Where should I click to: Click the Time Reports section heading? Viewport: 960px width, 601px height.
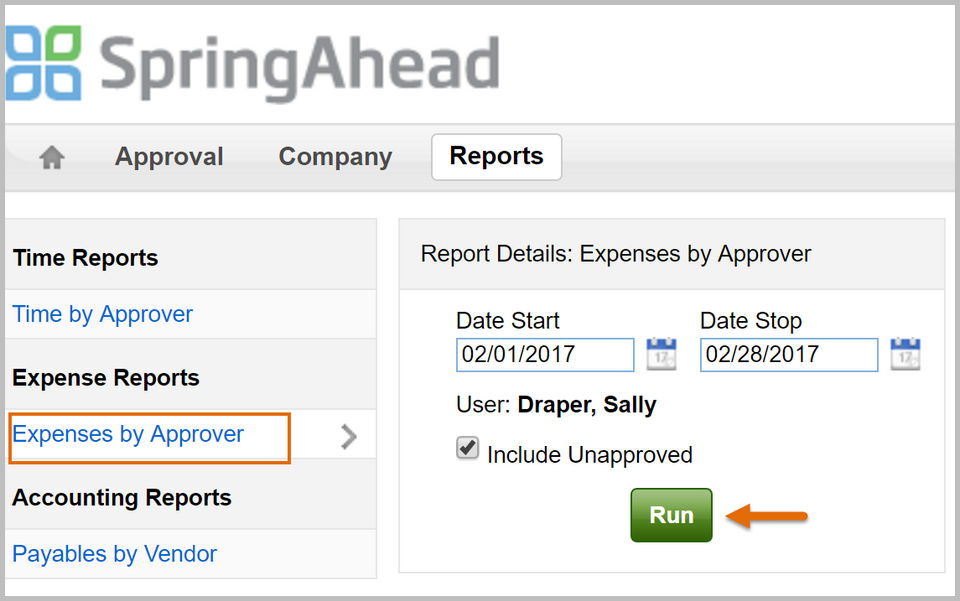(86, 258)
